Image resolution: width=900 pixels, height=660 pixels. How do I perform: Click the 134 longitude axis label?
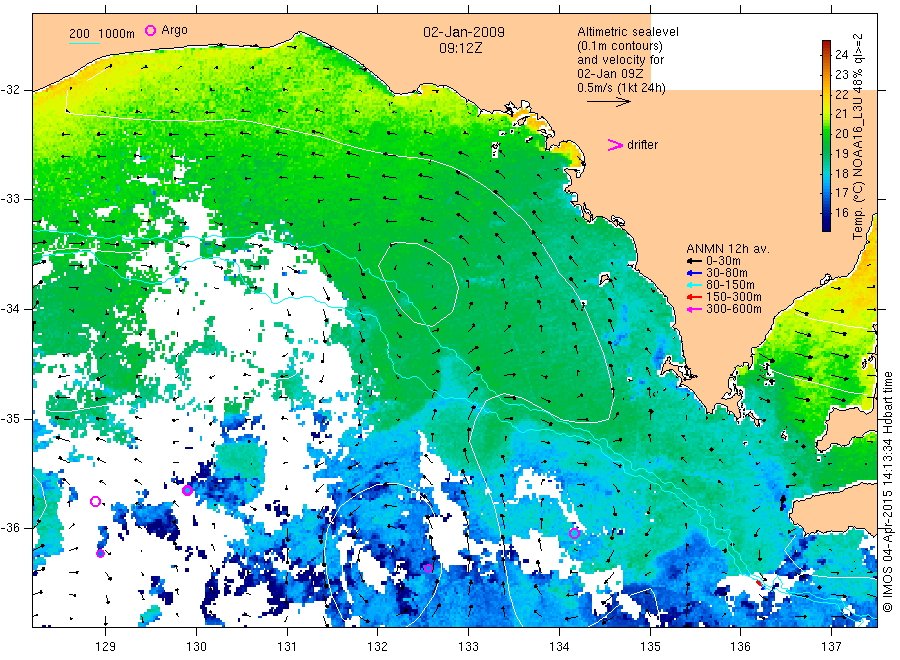point(559,647)
